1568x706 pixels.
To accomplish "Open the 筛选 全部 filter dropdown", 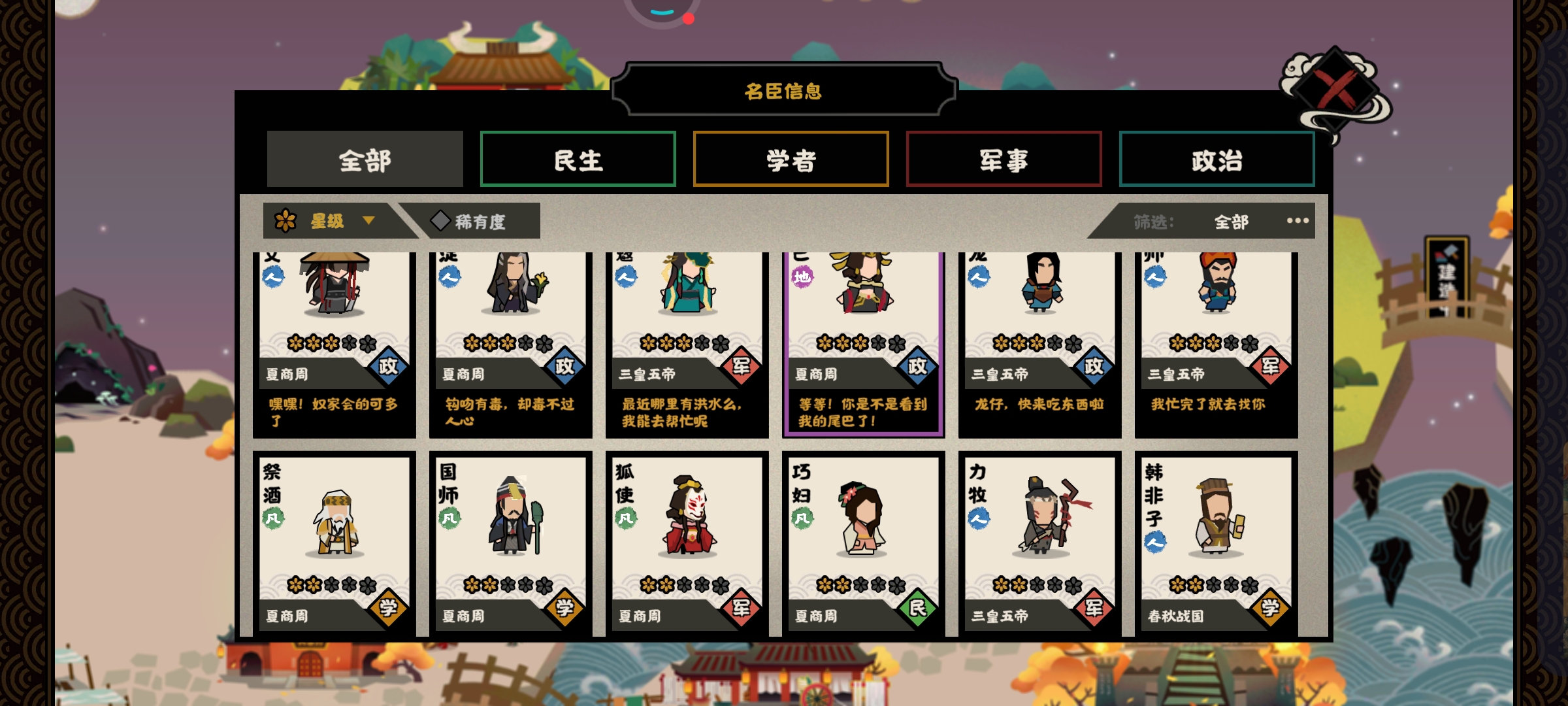I will tap(1231, 222).
